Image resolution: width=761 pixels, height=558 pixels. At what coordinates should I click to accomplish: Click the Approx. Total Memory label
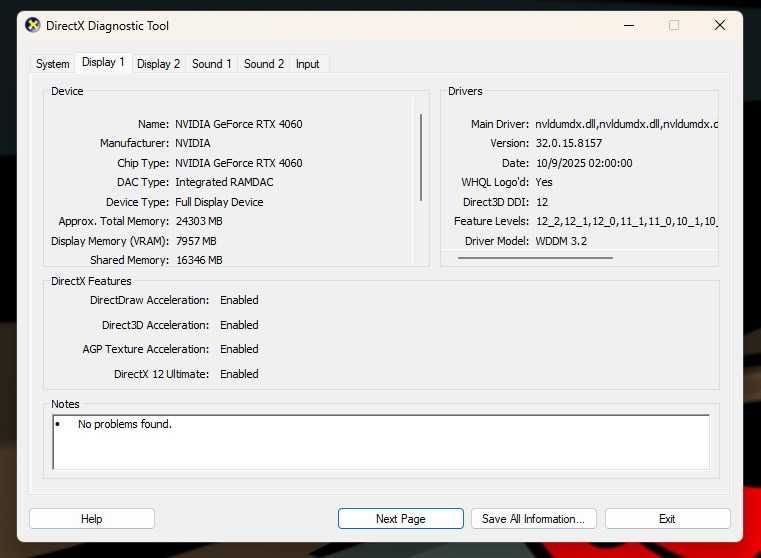114,221
